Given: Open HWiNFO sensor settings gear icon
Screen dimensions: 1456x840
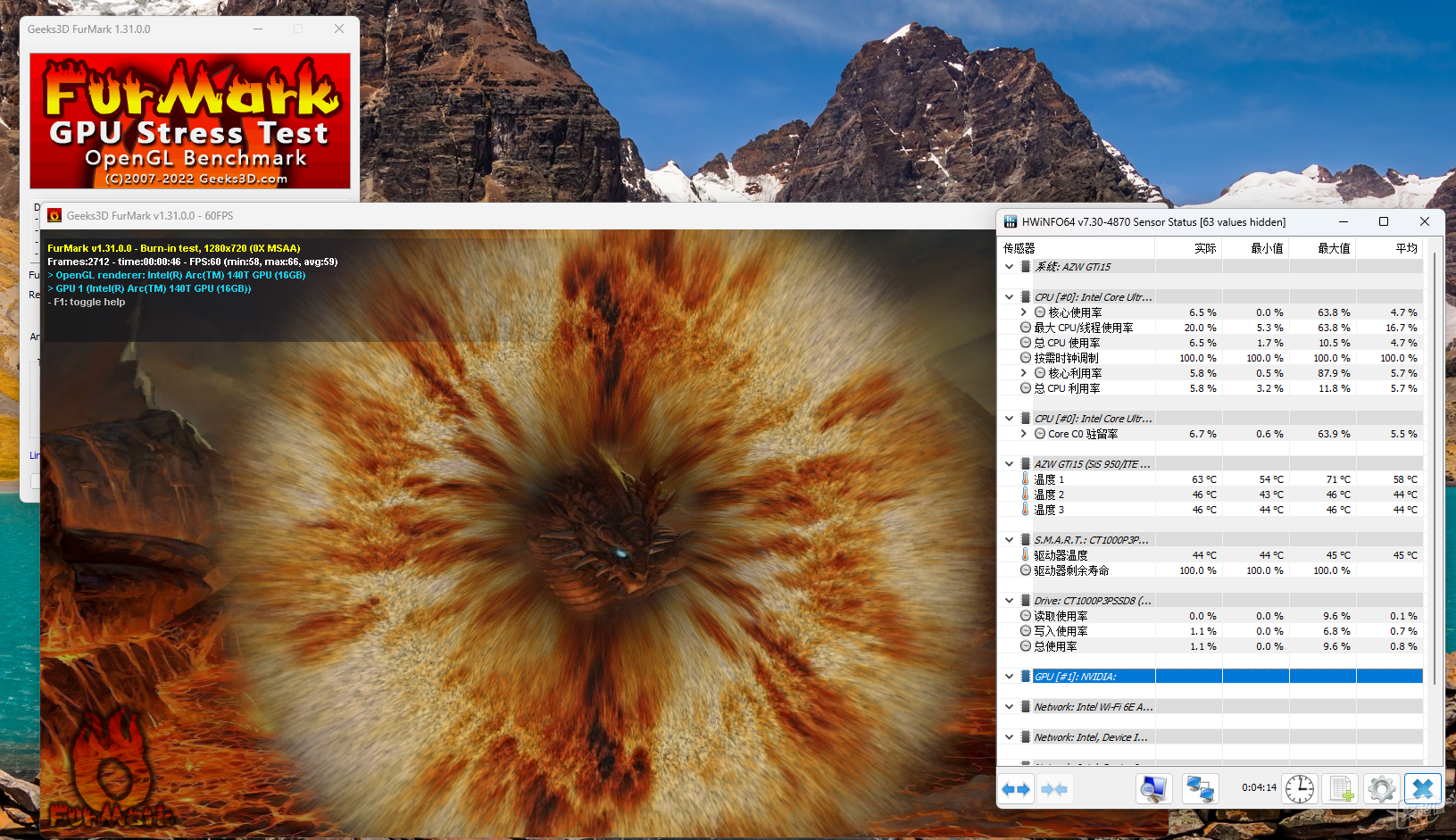Looking at the screenshot, I should click(x=1381, y=789).
